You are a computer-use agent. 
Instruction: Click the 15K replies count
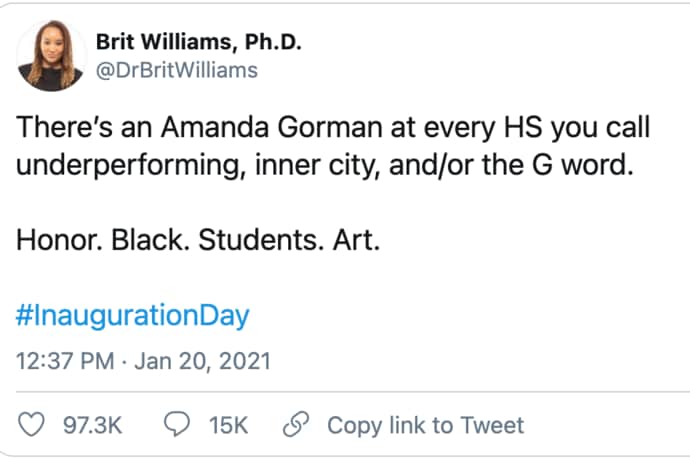[228, 425]
